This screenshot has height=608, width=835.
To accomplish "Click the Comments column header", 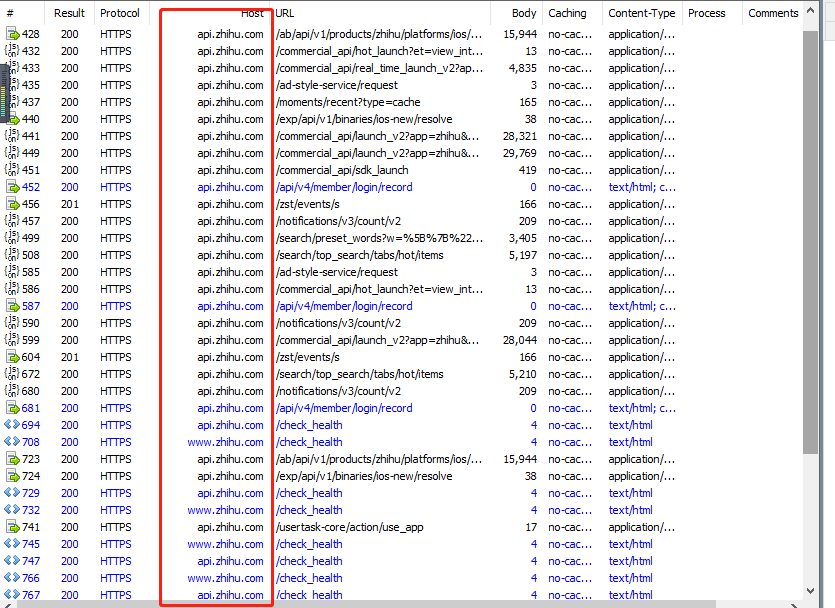I will click(x=772, y=13).
